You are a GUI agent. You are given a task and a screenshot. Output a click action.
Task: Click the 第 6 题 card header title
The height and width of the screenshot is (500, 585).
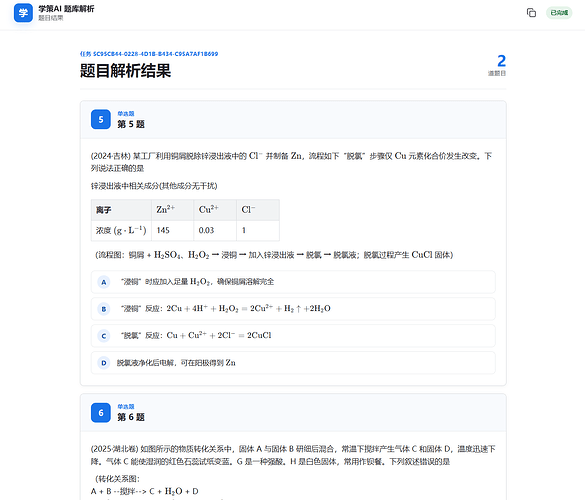pos(131,417)
